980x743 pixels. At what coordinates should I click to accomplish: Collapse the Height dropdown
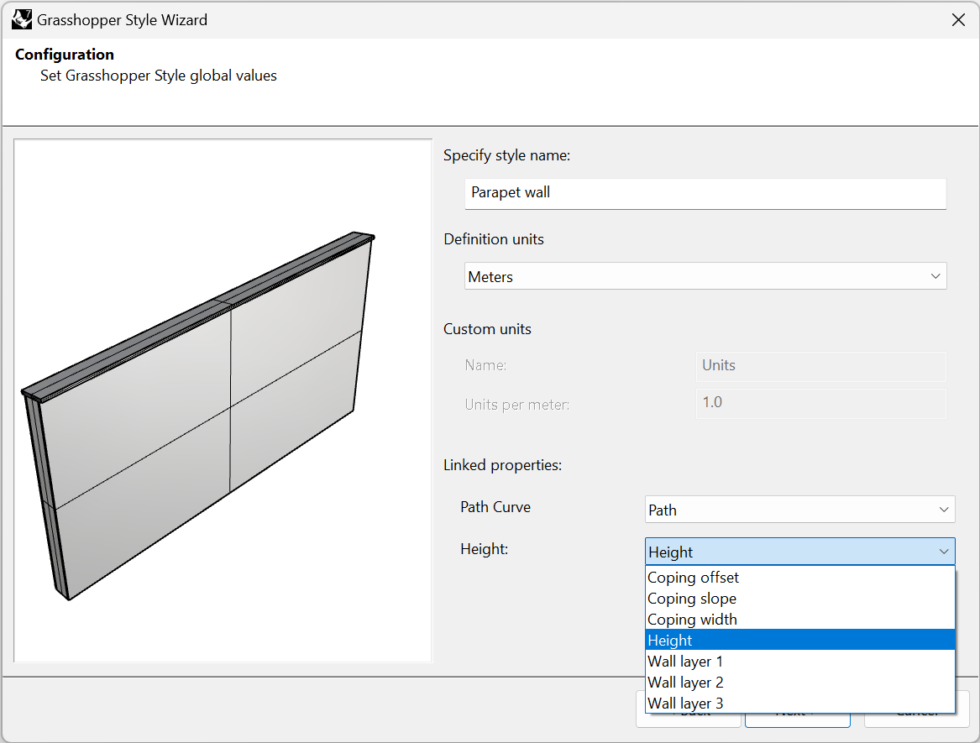coord(943,551)
